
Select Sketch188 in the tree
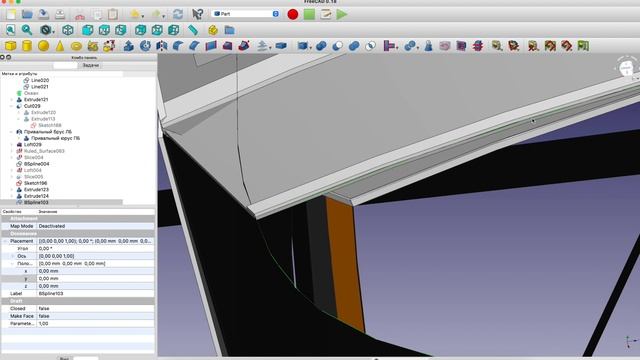[x=50, y=125]
